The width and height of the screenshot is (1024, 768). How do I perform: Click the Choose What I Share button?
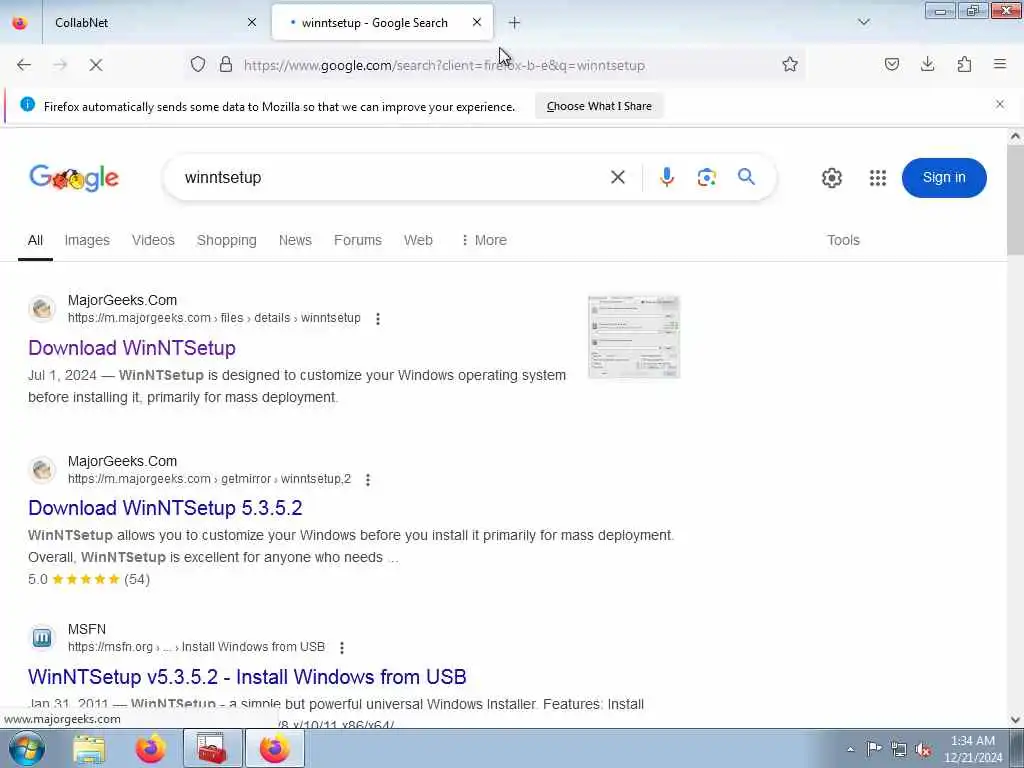click(x=599, y=106)
